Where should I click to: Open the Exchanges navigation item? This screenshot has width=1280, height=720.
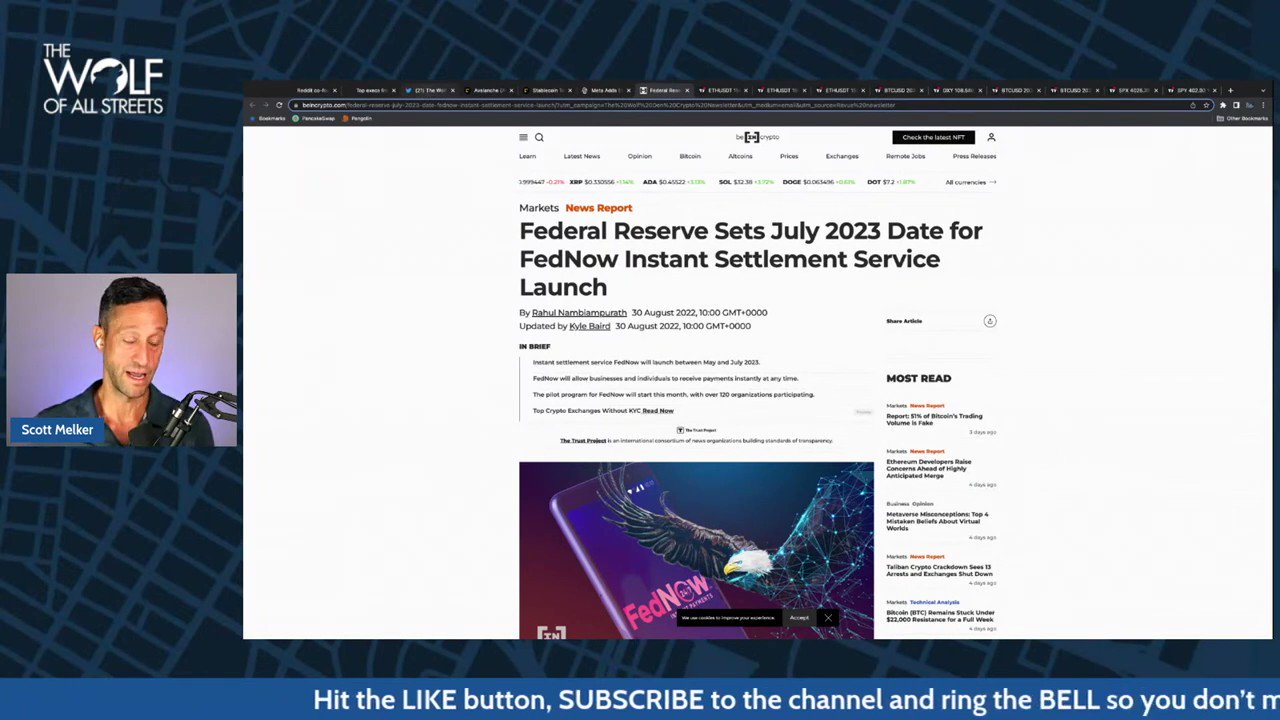coord(842,156)
